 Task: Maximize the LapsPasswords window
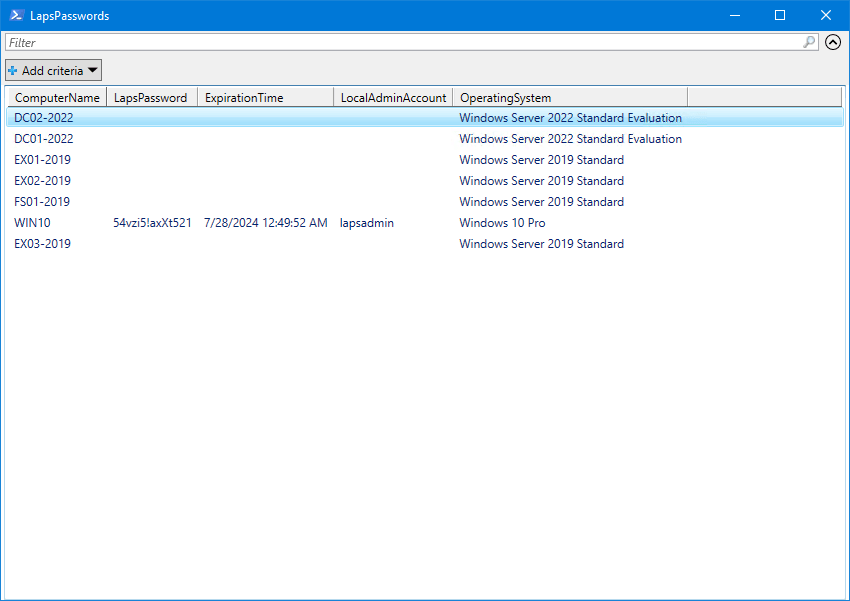[780, 15]
